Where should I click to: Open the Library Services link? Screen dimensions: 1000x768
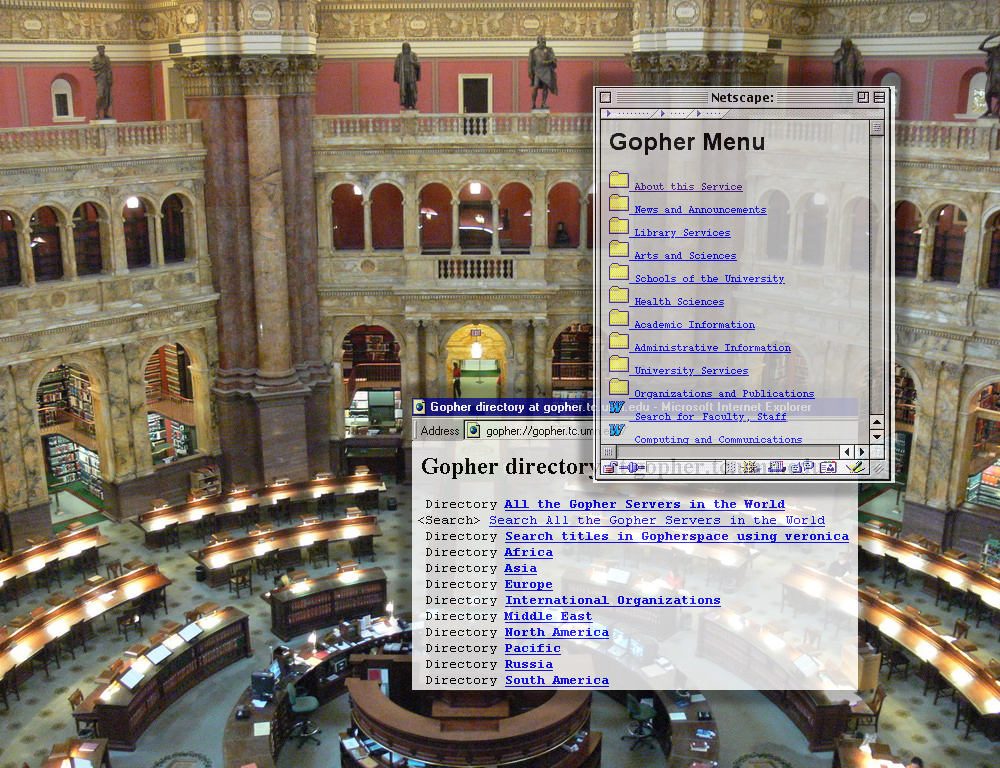pos(682,233)
